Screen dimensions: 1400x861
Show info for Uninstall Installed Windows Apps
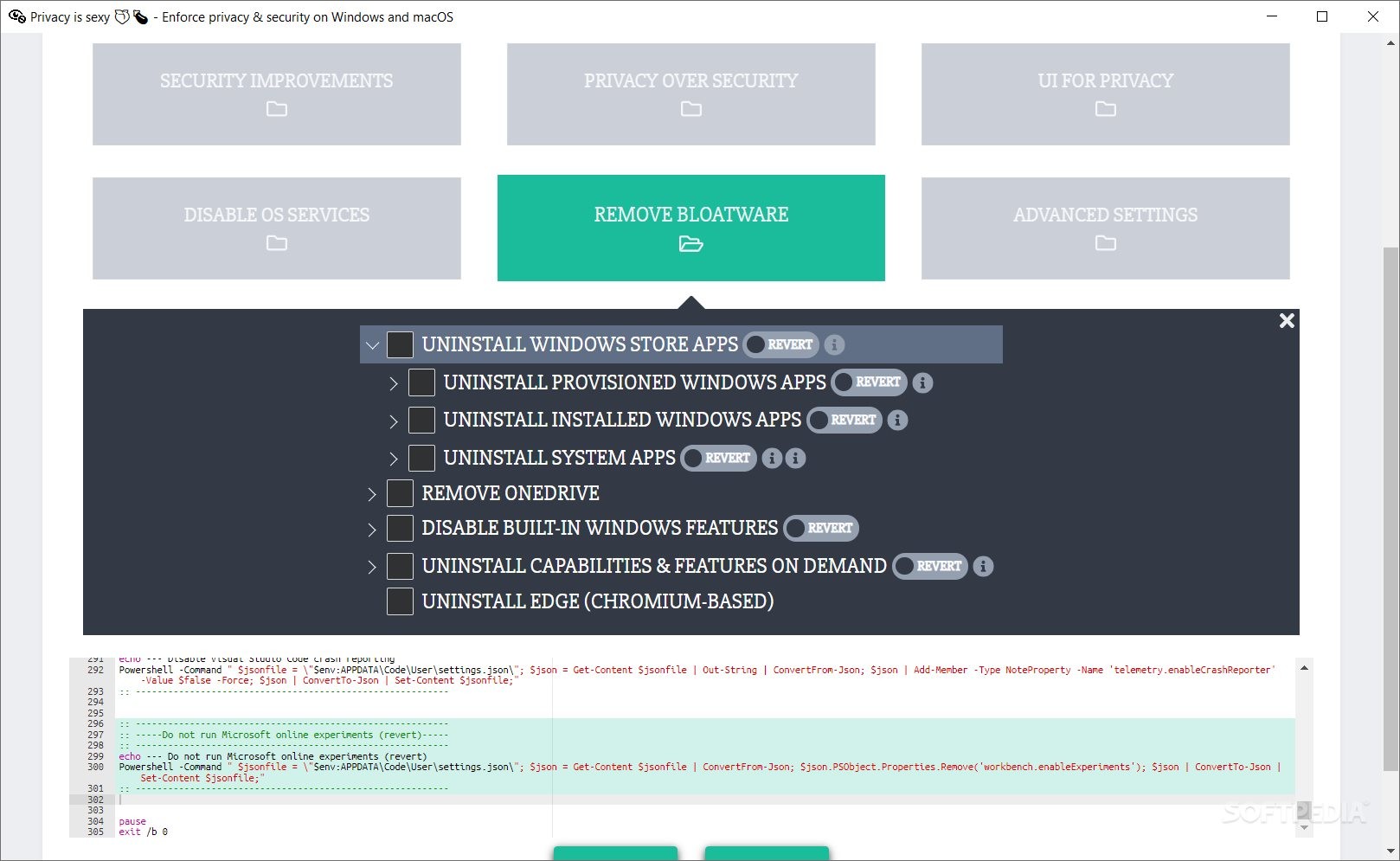coord(897,421)
